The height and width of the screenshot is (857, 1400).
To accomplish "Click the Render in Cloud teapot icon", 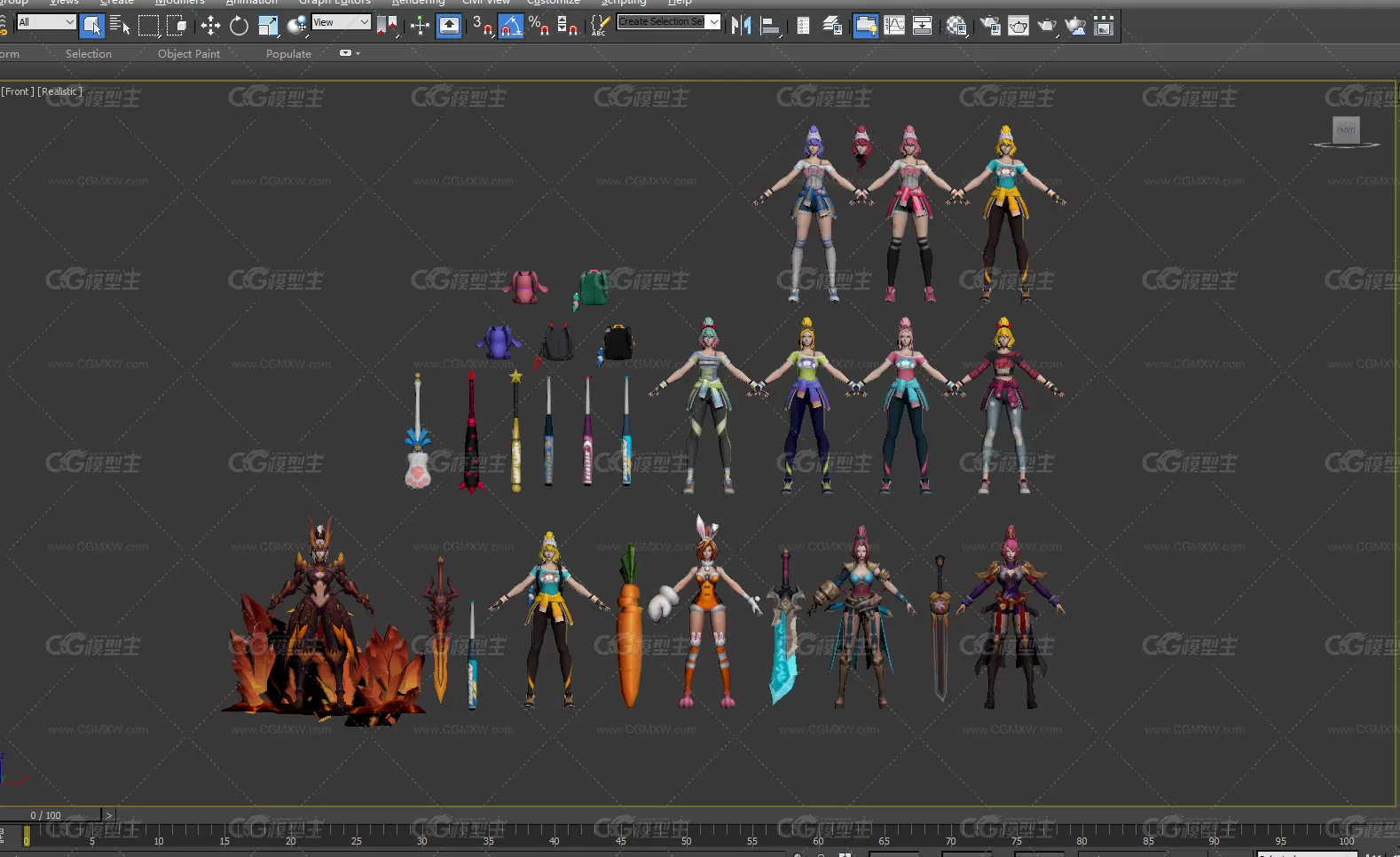I will coord(1075,26).
